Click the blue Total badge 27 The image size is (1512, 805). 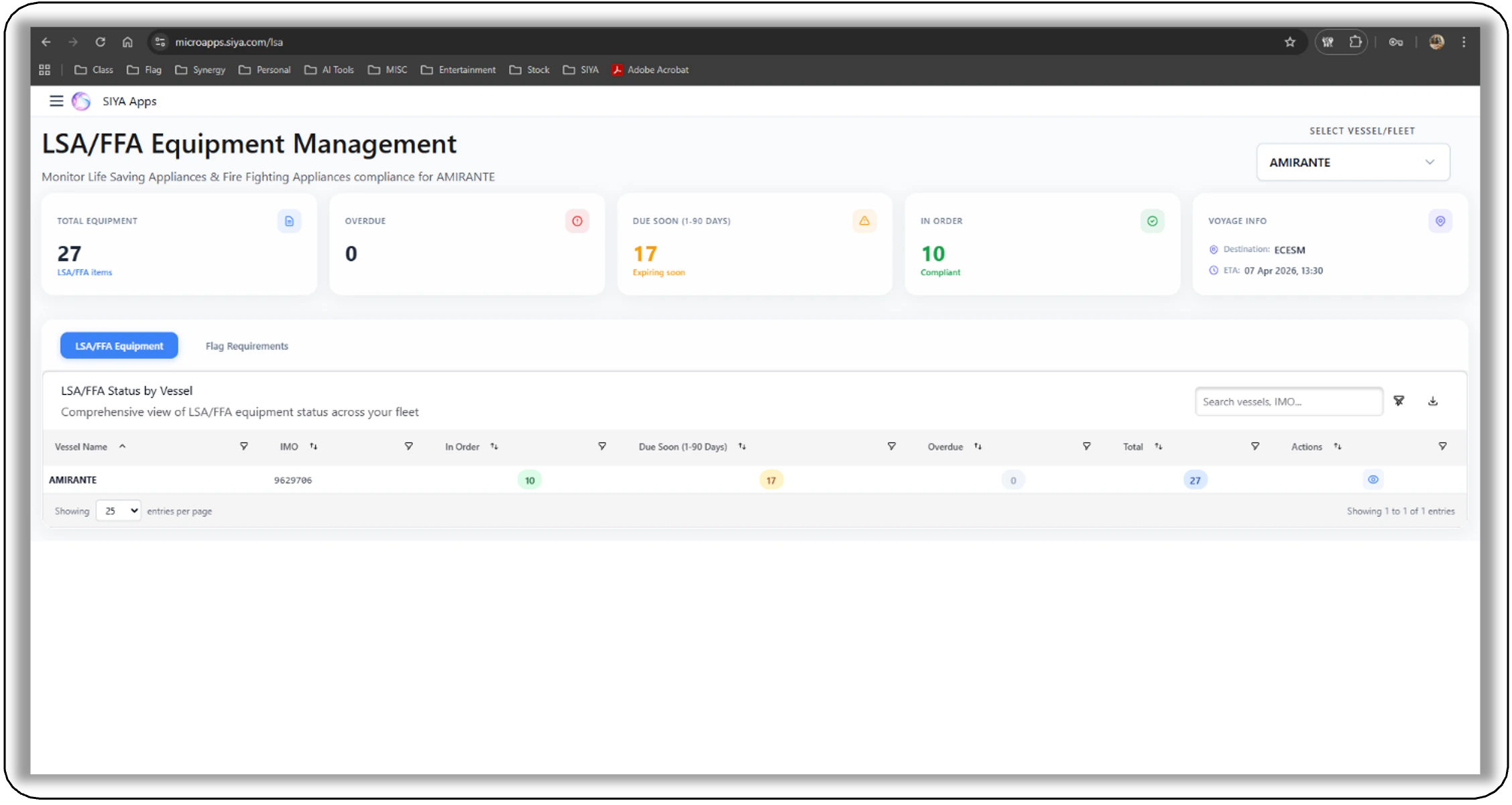(x=1195, y=480)
